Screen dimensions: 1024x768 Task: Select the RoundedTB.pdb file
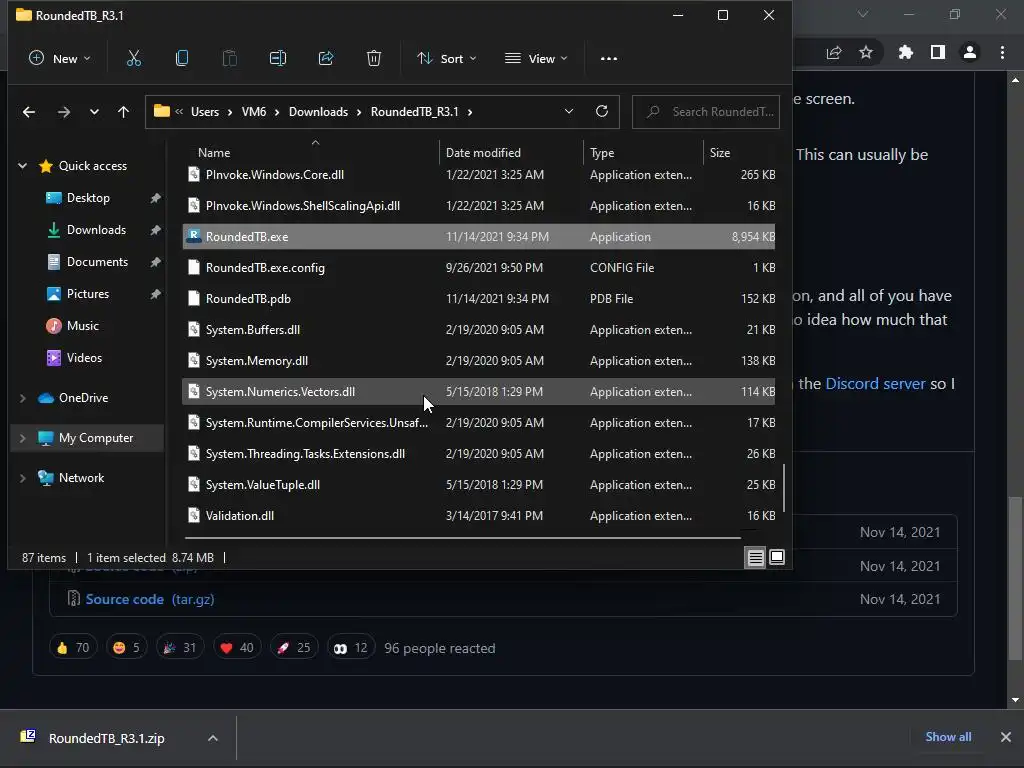point(479,298)
